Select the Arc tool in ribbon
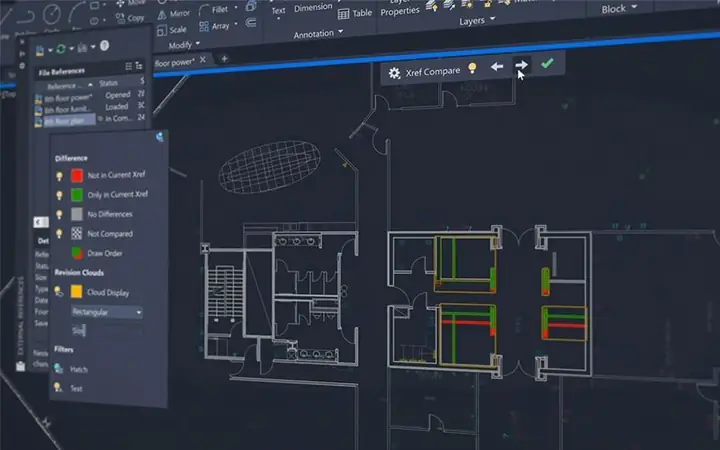Screen dimensions: 720x450 pyautogui.click(x=76, y=11)
